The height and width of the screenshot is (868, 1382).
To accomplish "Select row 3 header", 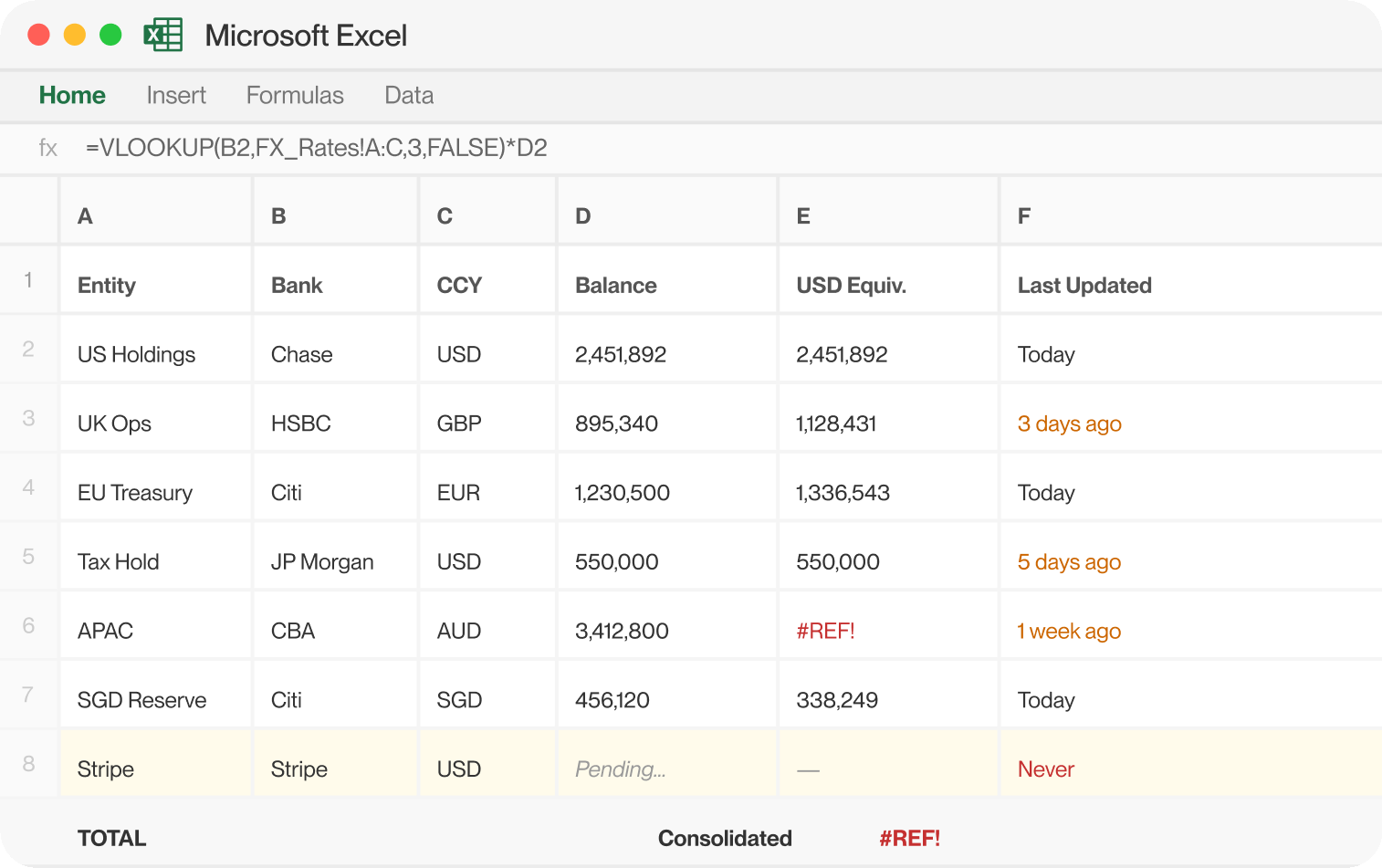I will 28,418.
